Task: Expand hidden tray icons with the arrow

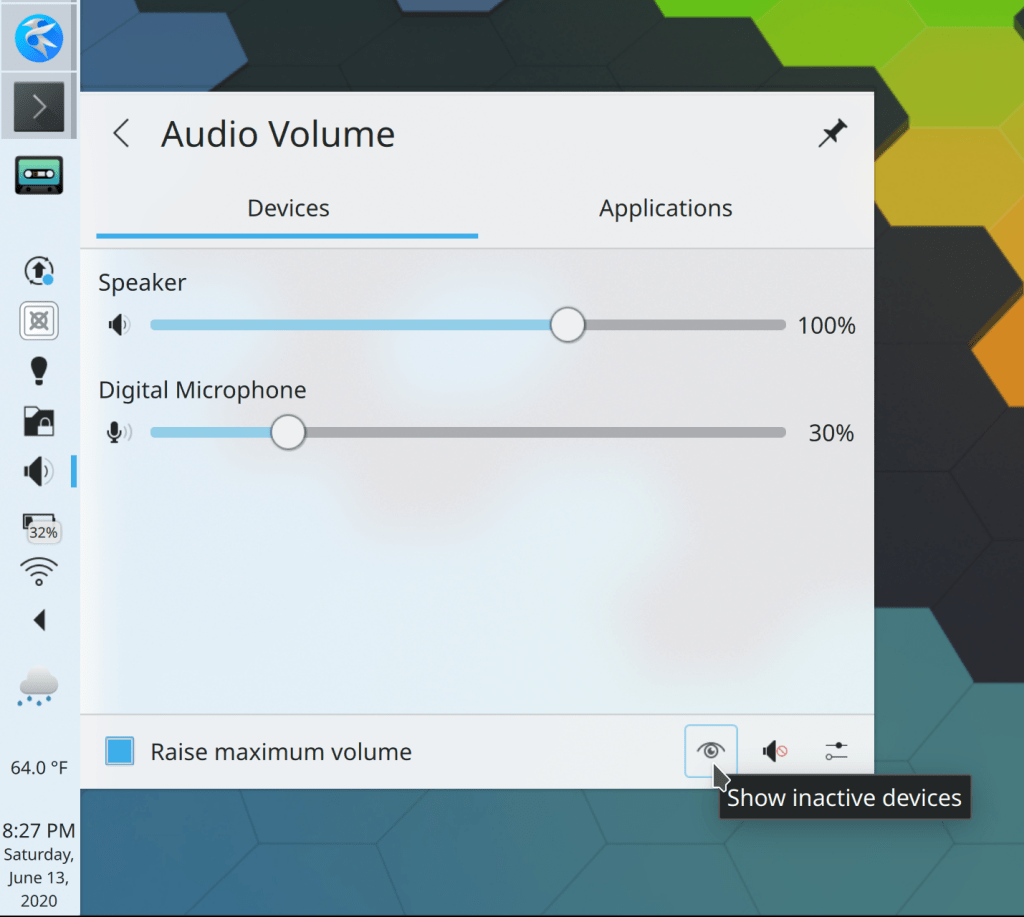Action: point(39,621)
